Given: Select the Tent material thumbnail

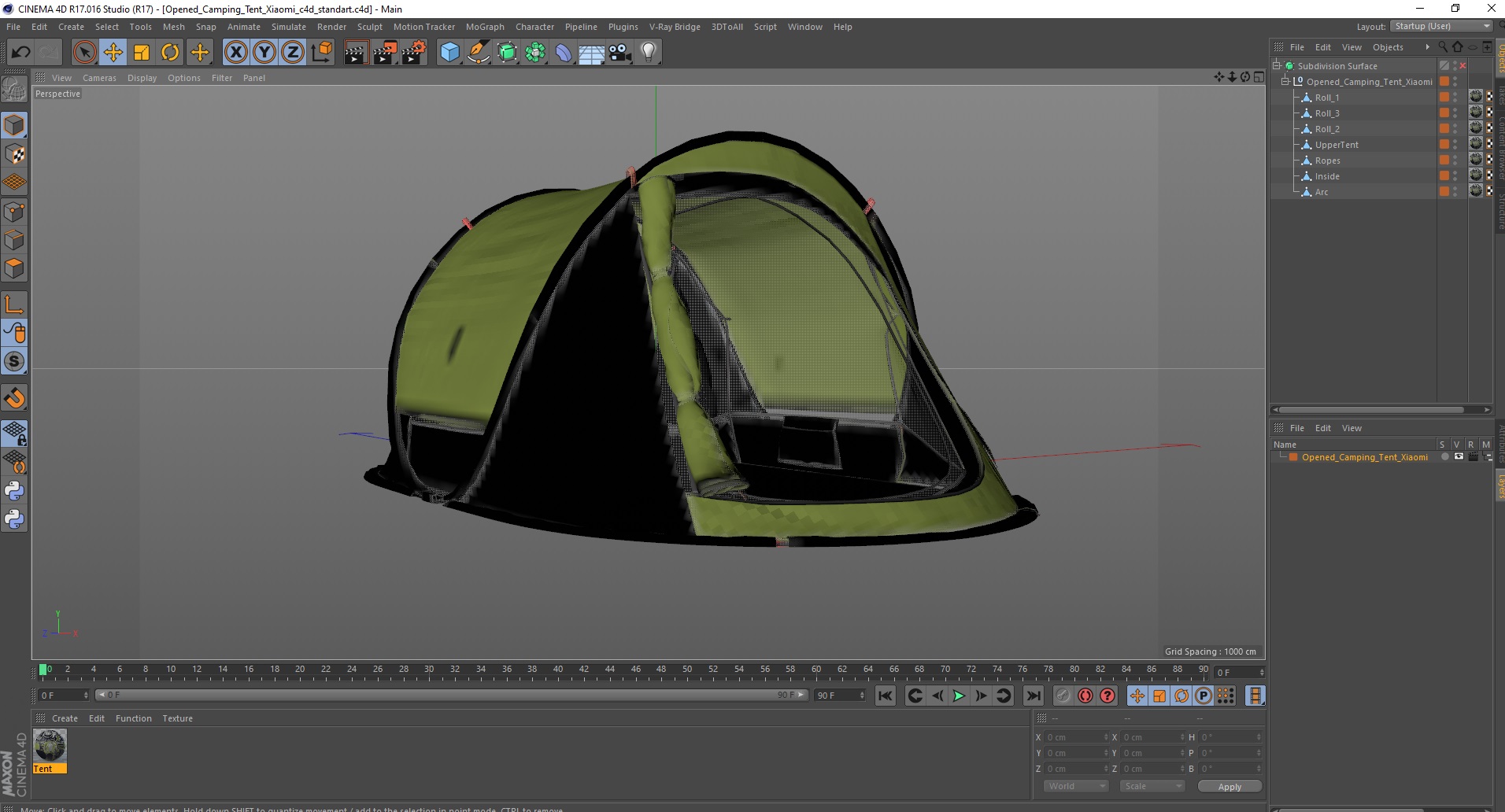Looking at the screenshot, I should coord(50,746).
